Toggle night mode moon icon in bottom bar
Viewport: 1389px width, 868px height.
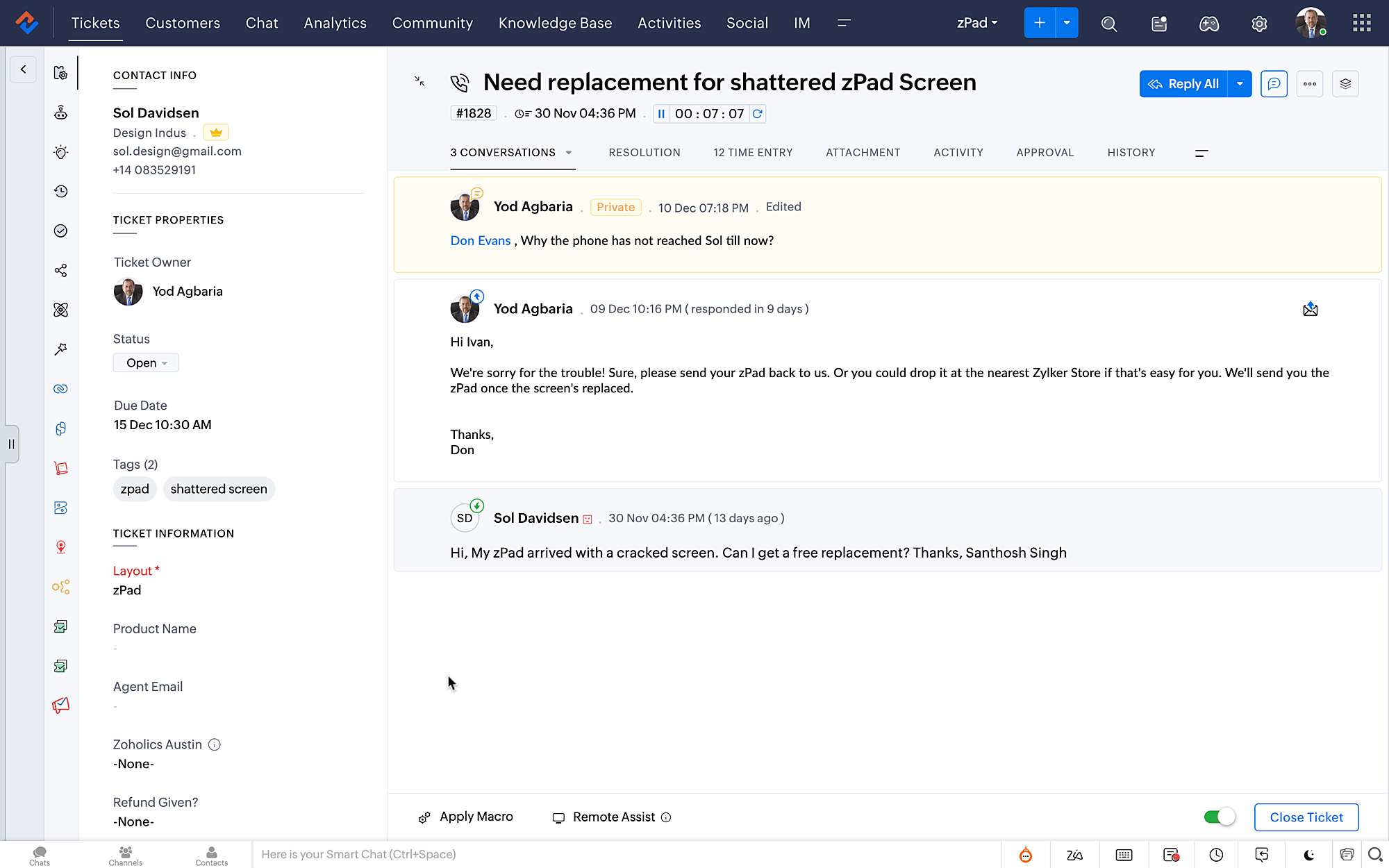1309,855
